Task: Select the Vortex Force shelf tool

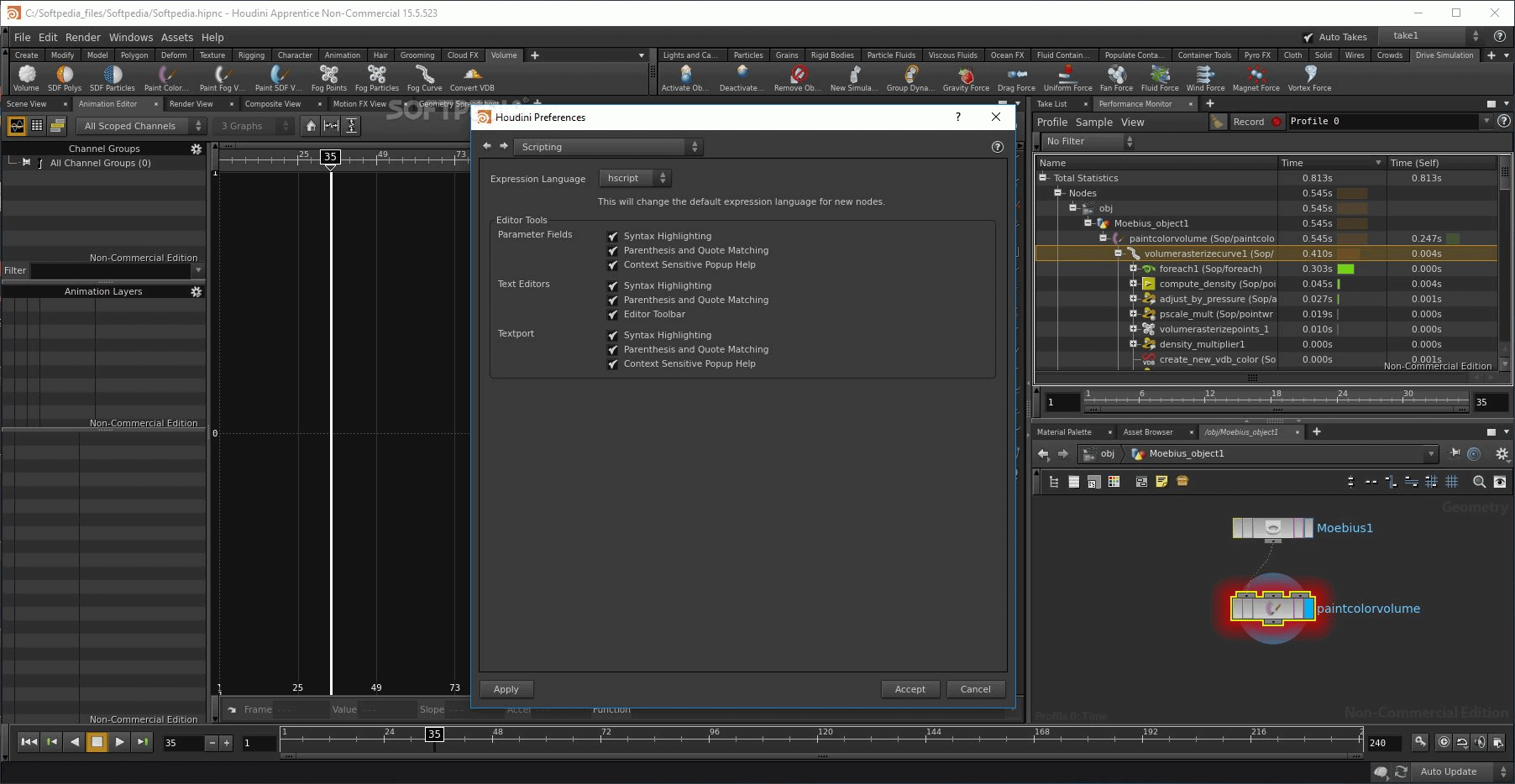Action: pyautogui.click(x=1309, y=78)
